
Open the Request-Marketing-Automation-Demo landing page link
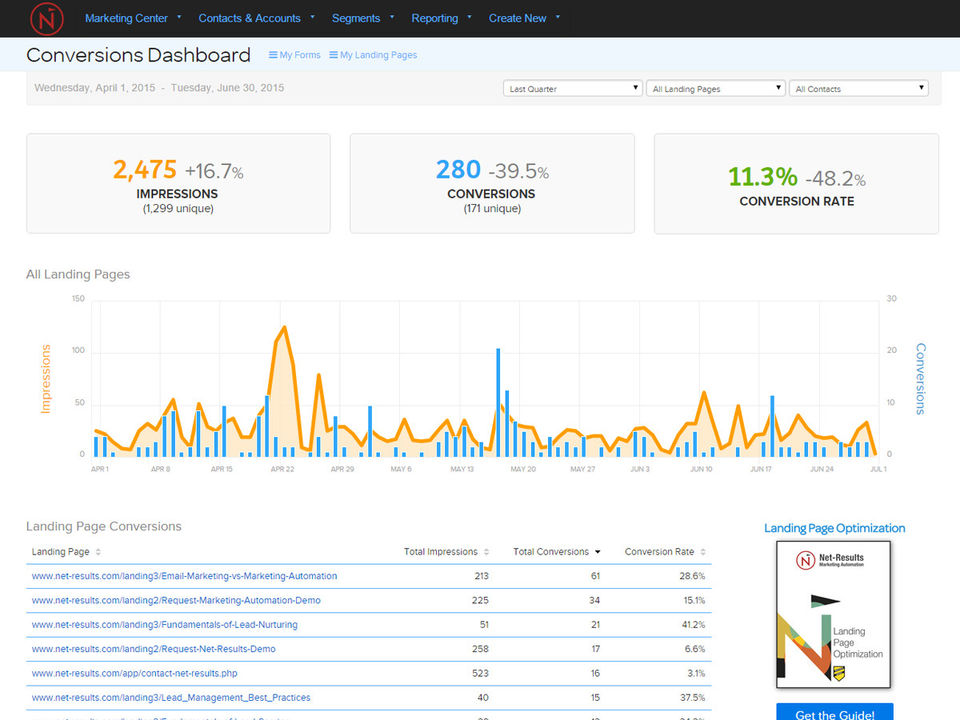pos(176,601)
